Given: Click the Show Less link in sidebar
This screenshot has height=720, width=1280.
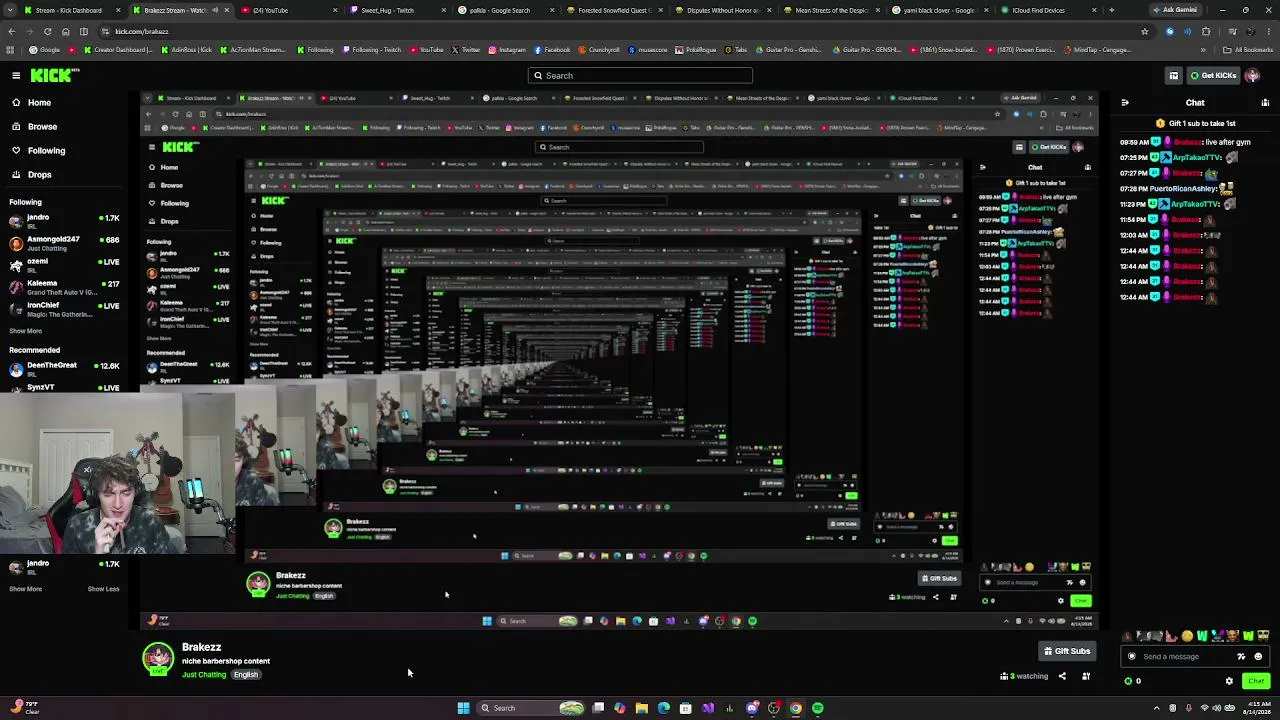Looking at the screenshot, I should 103,589.
